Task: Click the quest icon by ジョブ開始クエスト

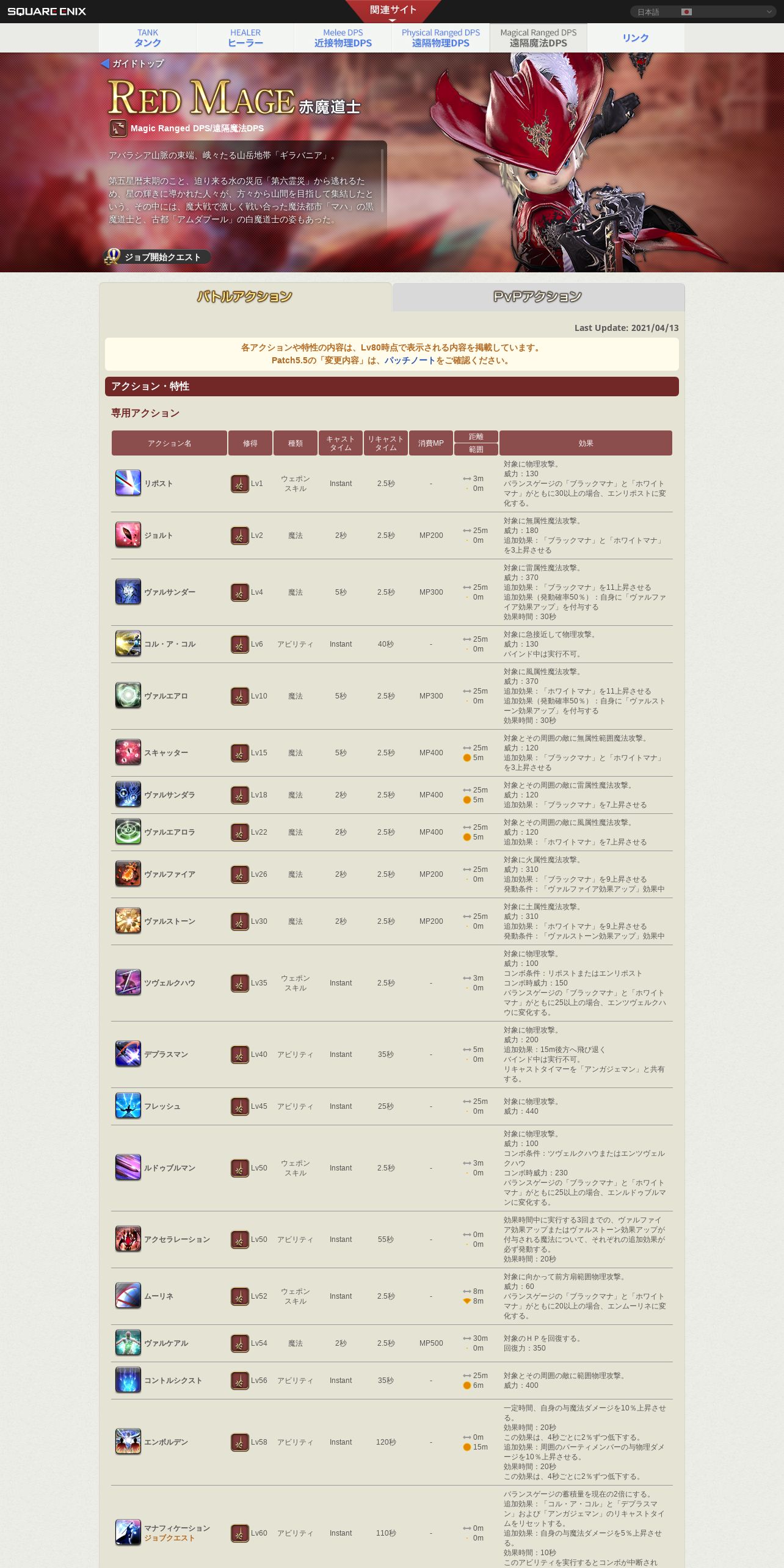Action: tap(112, 256)
